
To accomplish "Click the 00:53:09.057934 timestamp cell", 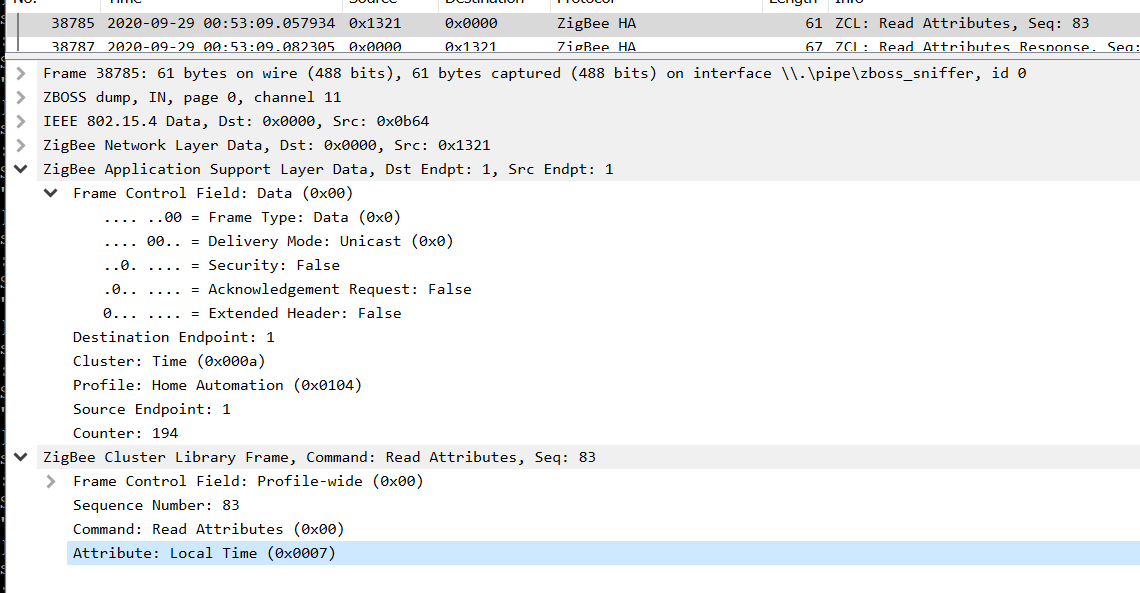I will (x=221, y=23).
